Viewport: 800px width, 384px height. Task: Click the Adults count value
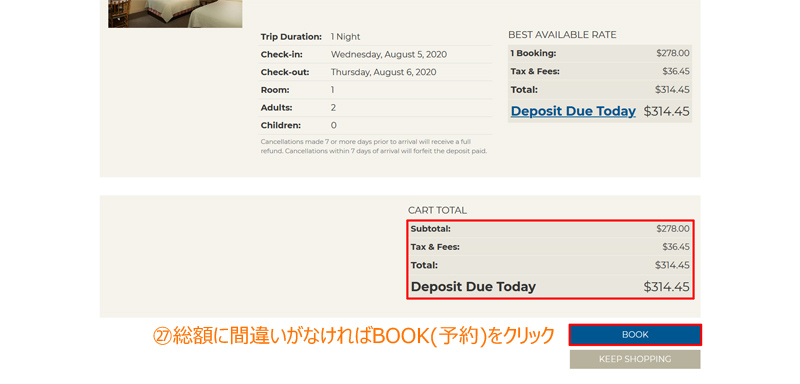[333, 108]
